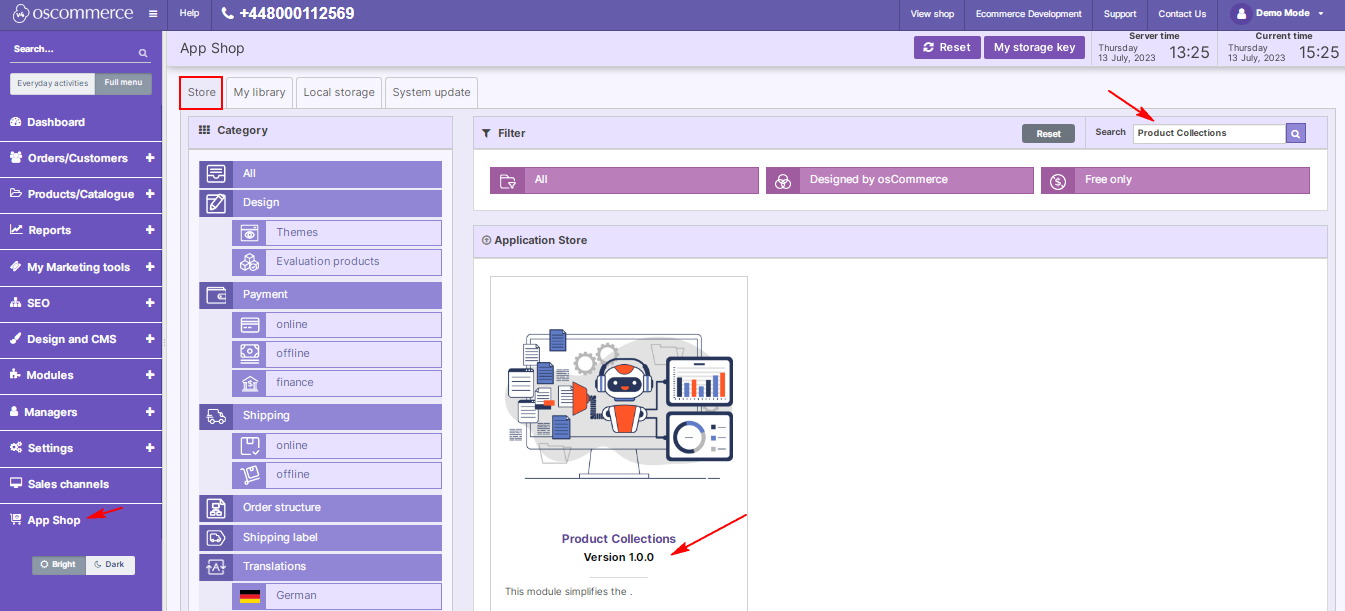Click the Themes eye icon
The height and width of the screenshot is (611, 1345).
click(249, 233)
